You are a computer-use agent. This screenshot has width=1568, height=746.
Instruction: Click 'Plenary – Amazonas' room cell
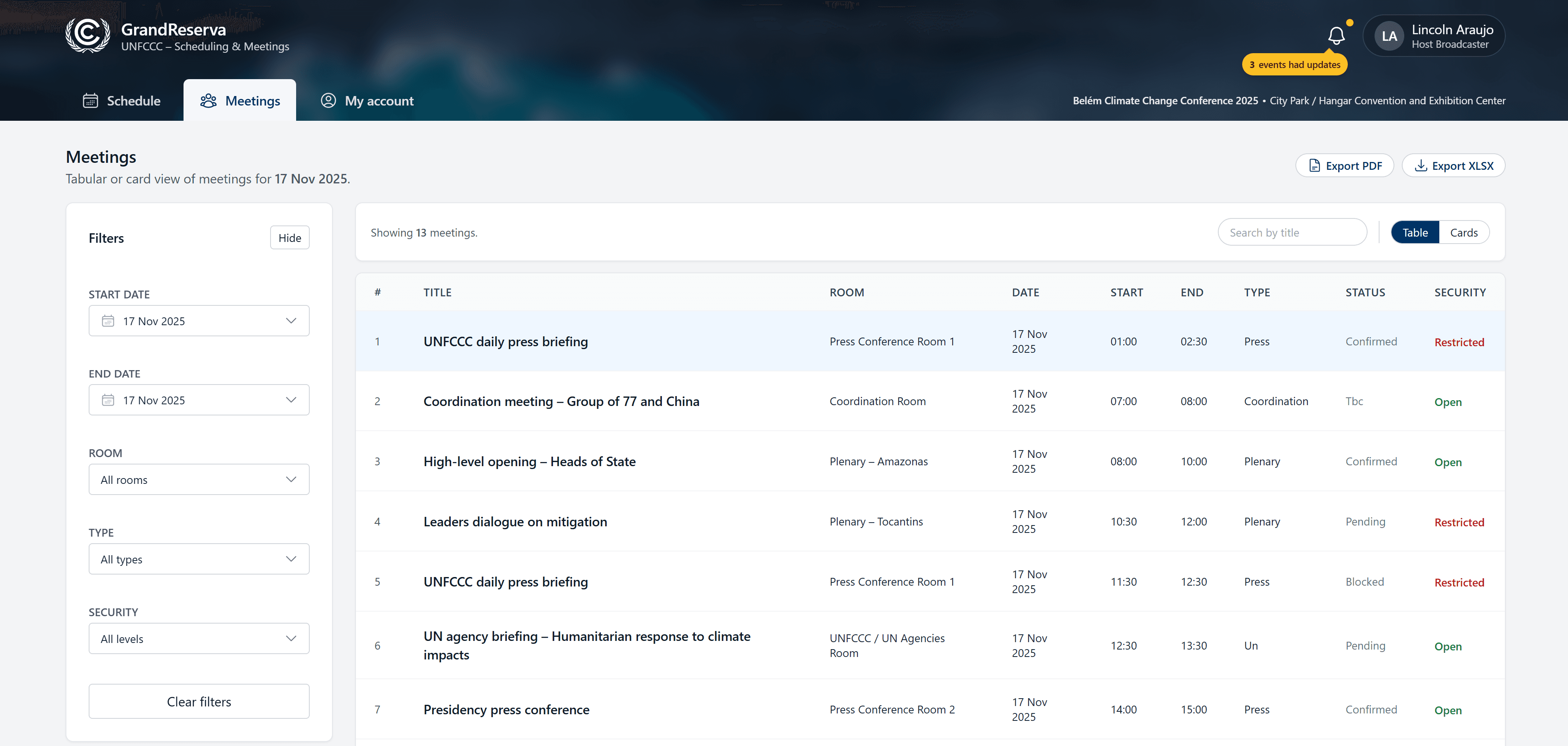[x=878, y=462]
